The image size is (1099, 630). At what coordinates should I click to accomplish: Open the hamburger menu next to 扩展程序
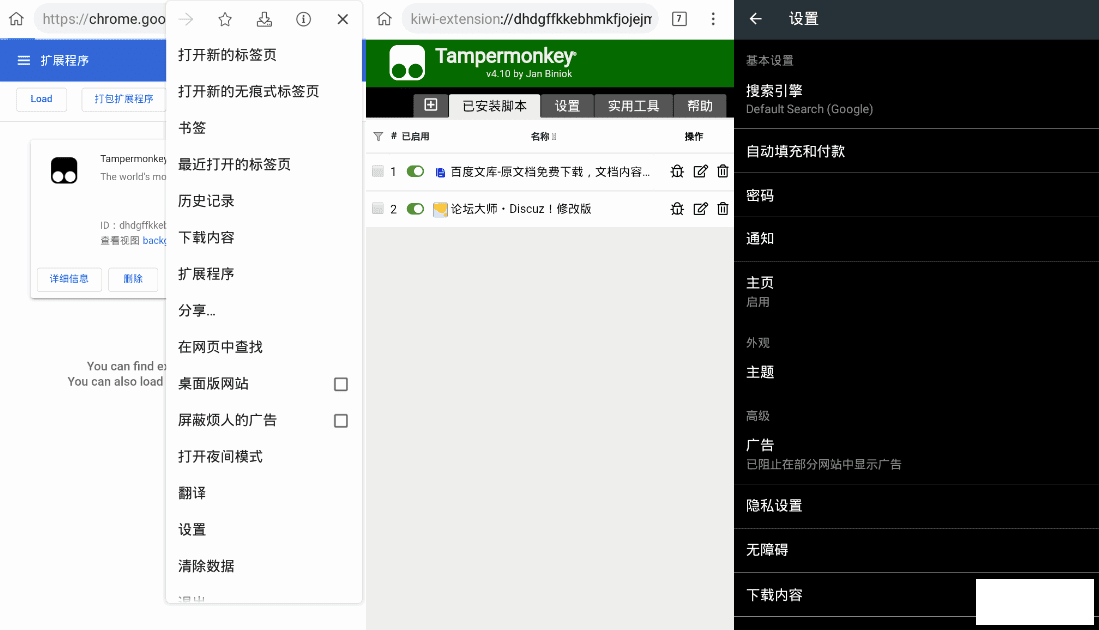click(x=24, y=60)
